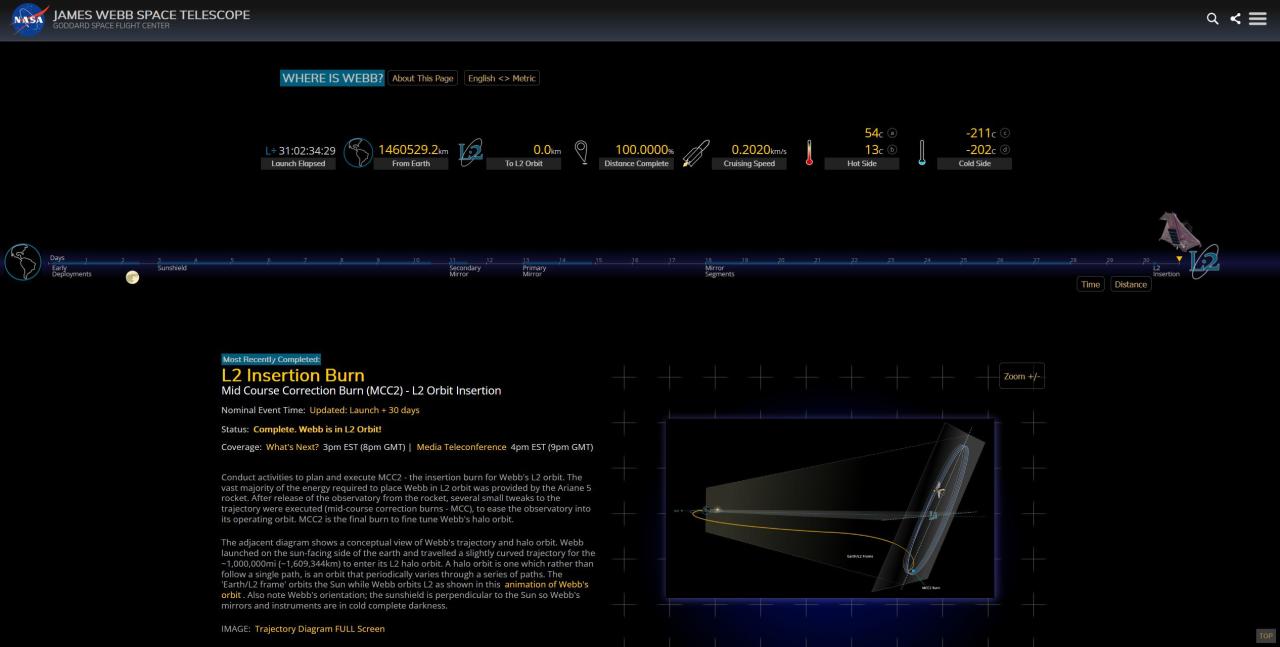Click the Cold Side label

pos(975,164)
